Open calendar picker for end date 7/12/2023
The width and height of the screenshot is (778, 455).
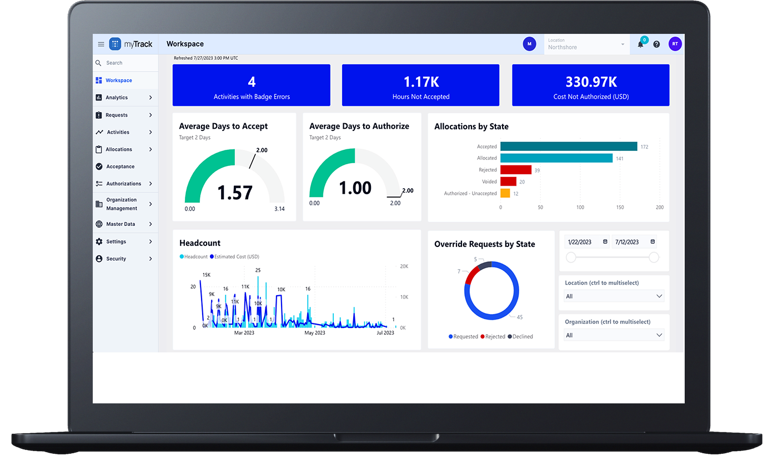(653, 242)
